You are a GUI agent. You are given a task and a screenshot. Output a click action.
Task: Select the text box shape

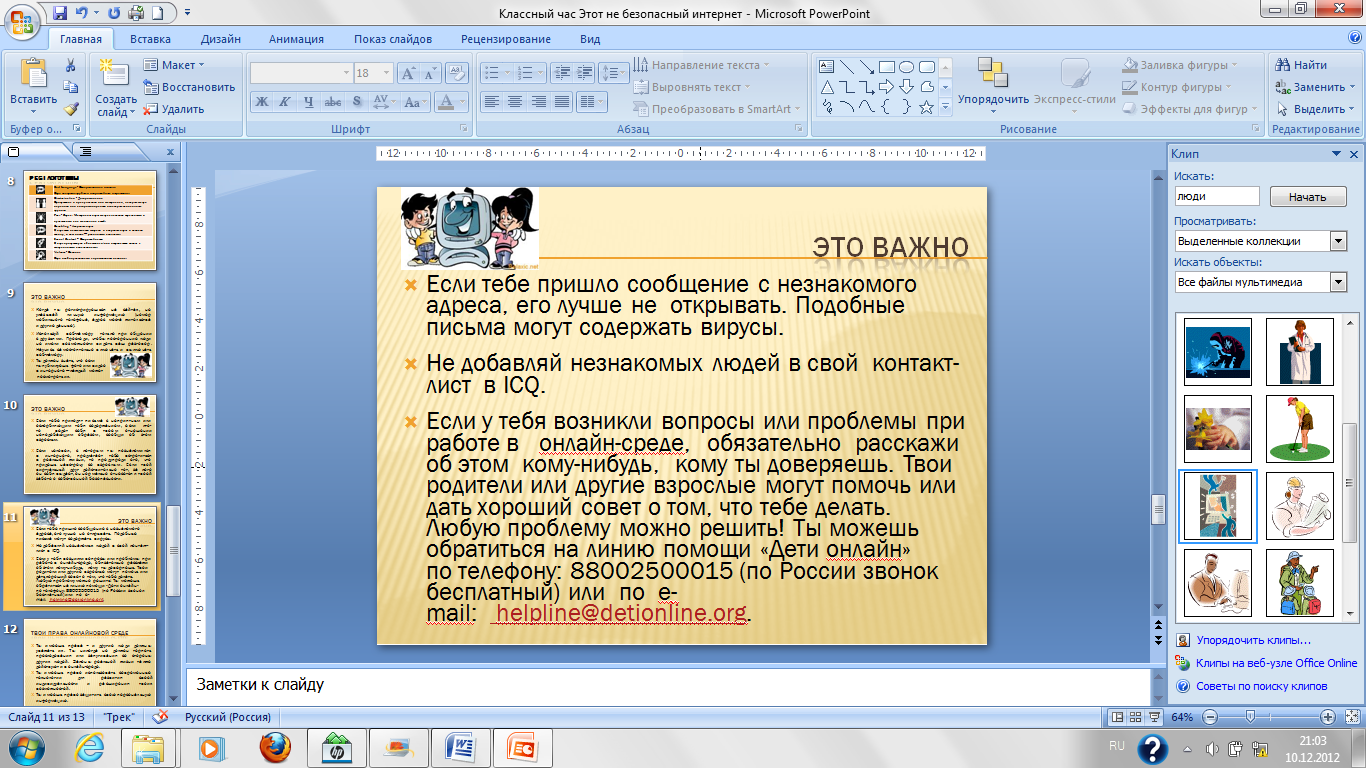tap(827, 67)
